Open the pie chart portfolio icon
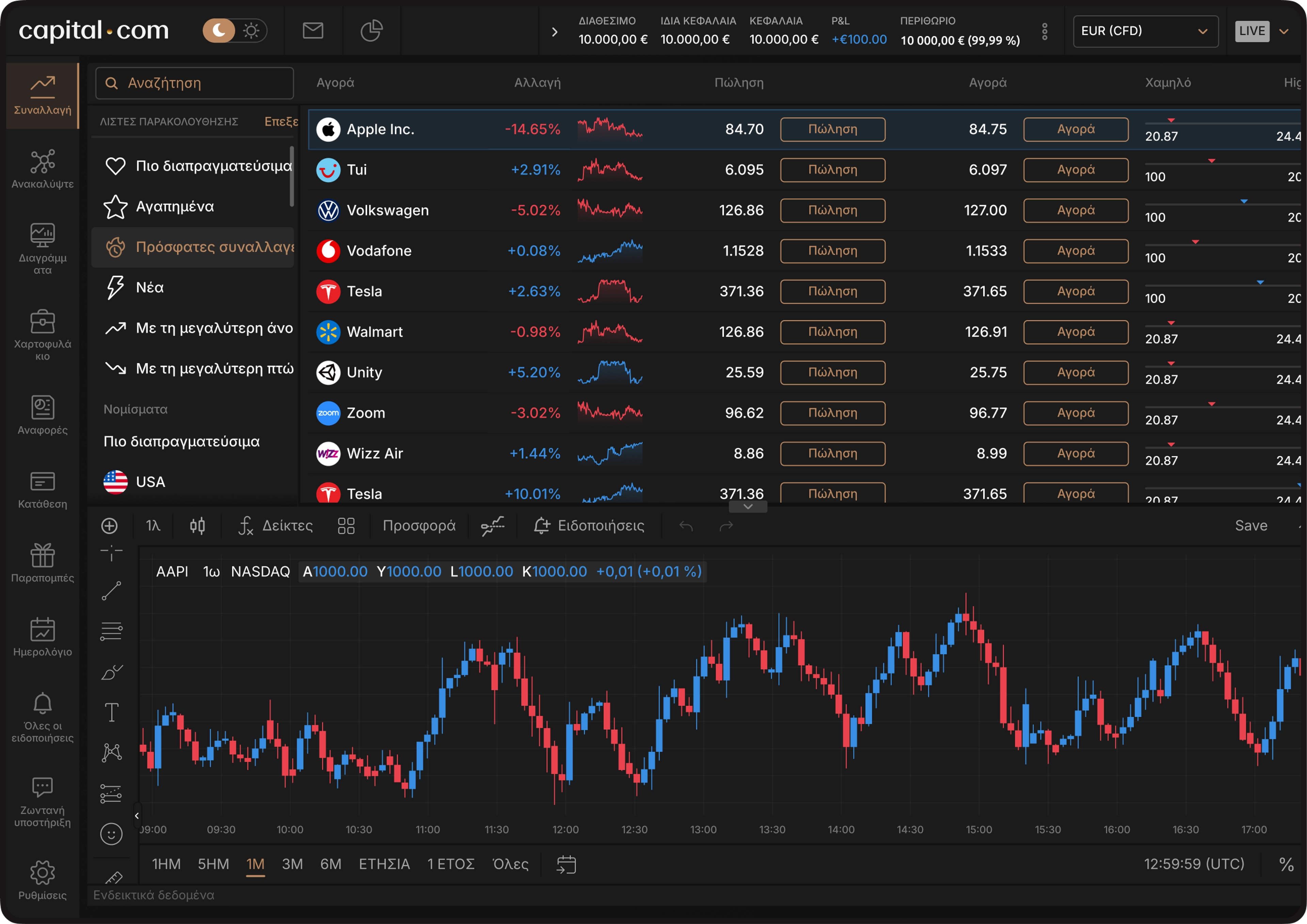The height and width of the screenshot is (924, 1307). point(371,31)
